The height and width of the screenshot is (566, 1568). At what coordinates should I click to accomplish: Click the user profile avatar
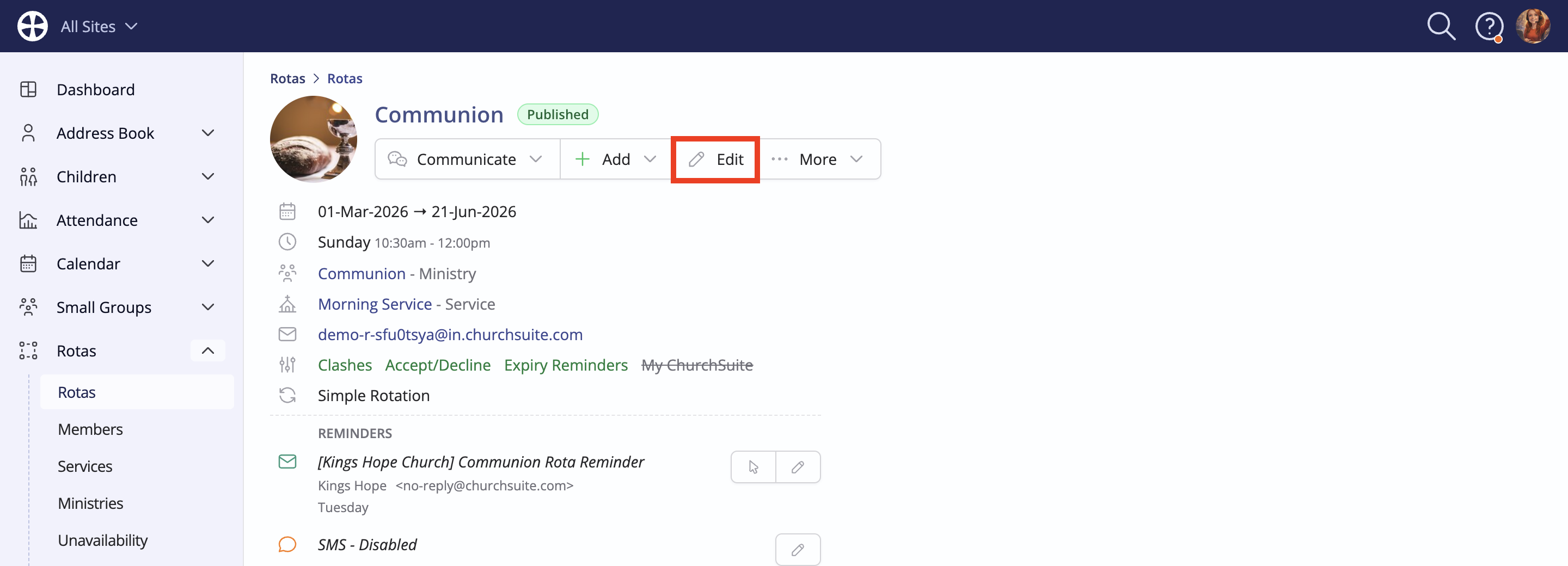pos(1533,26)
